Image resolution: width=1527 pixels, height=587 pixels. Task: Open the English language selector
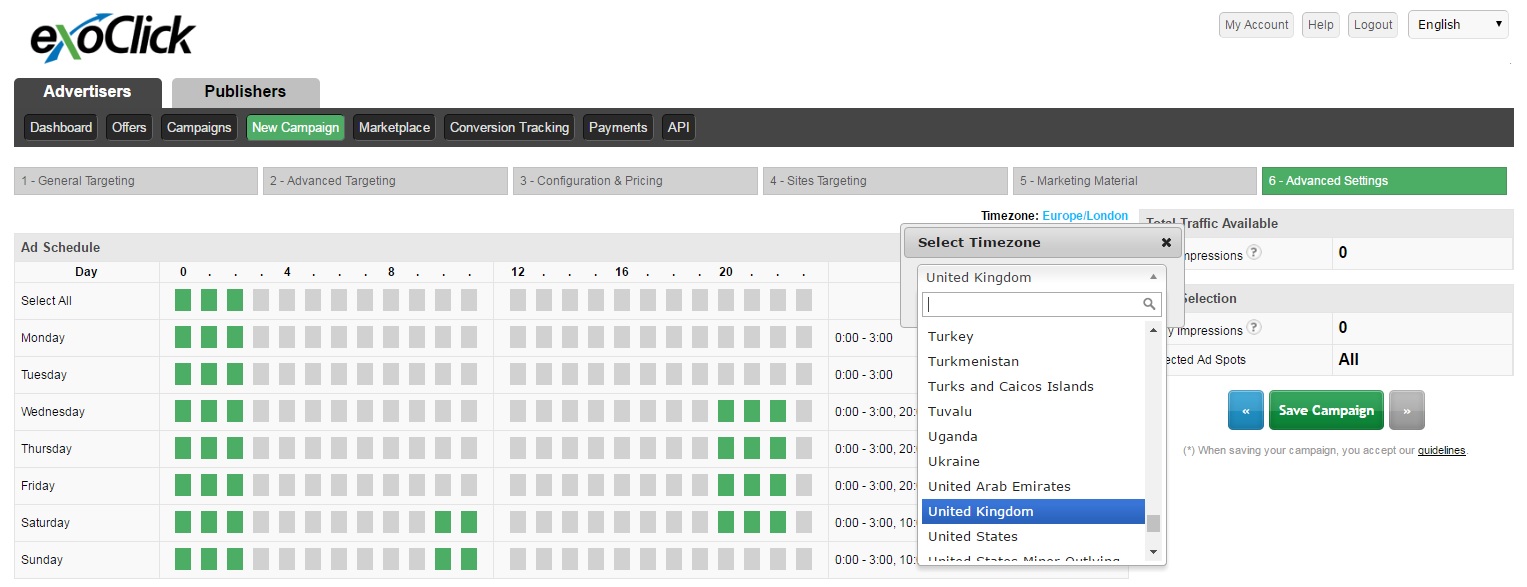point(1458,25)
